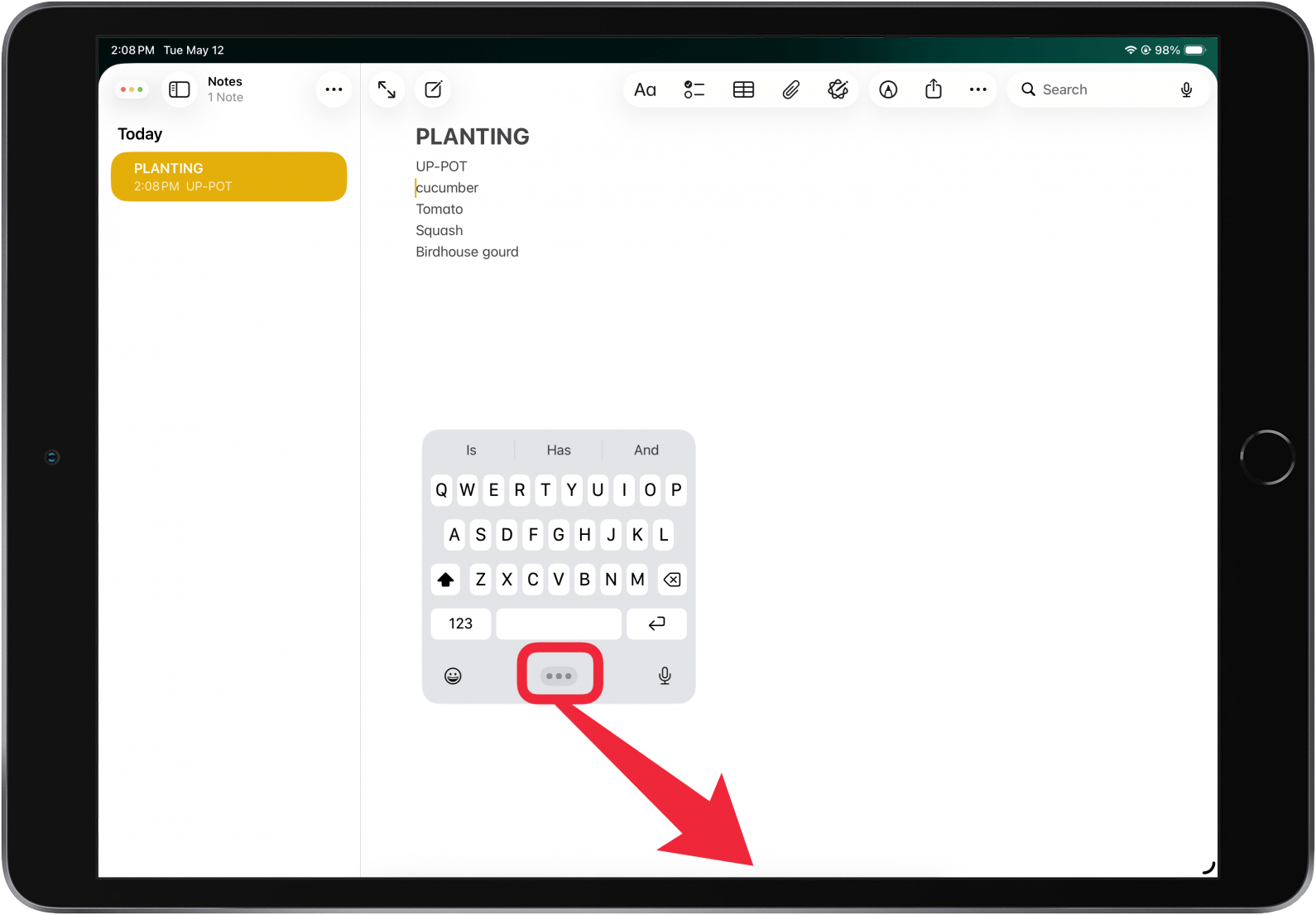This screenshot has width=1316, height=915.
Task: Select the PLANTING note in the list
Action: pos(228,176)
